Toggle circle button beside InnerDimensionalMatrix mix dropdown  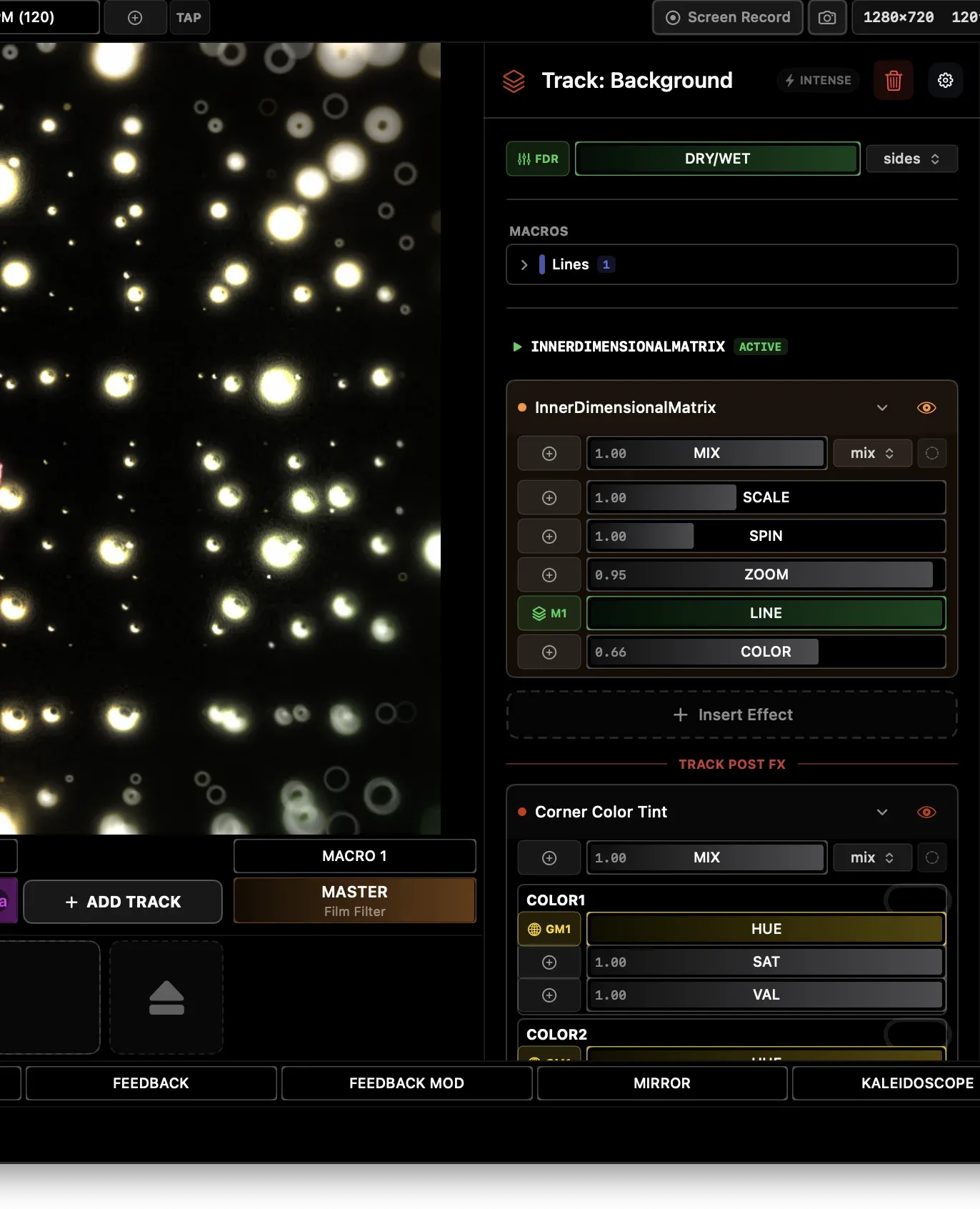pyautogui.click(x=932, y=453)
